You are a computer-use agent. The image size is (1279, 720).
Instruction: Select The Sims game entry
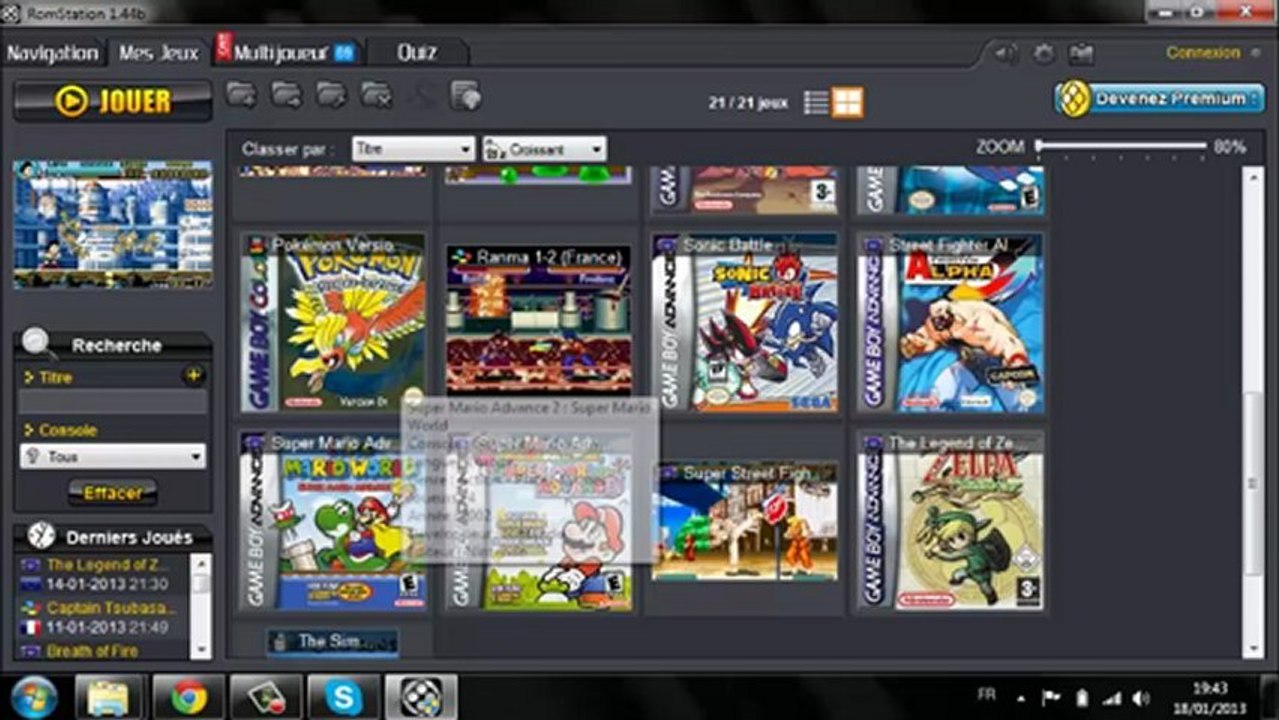pyautogui.click(x=333, y=642)
